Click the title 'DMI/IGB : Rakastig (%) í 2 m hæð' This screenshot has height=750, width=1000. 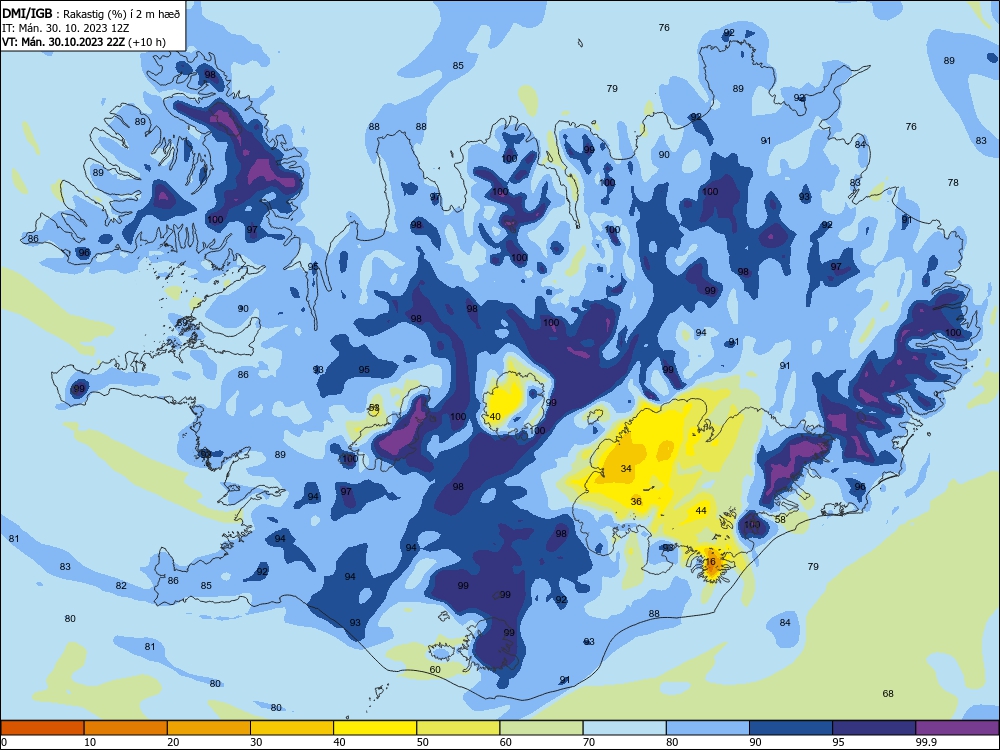click(x=91, y=14)
